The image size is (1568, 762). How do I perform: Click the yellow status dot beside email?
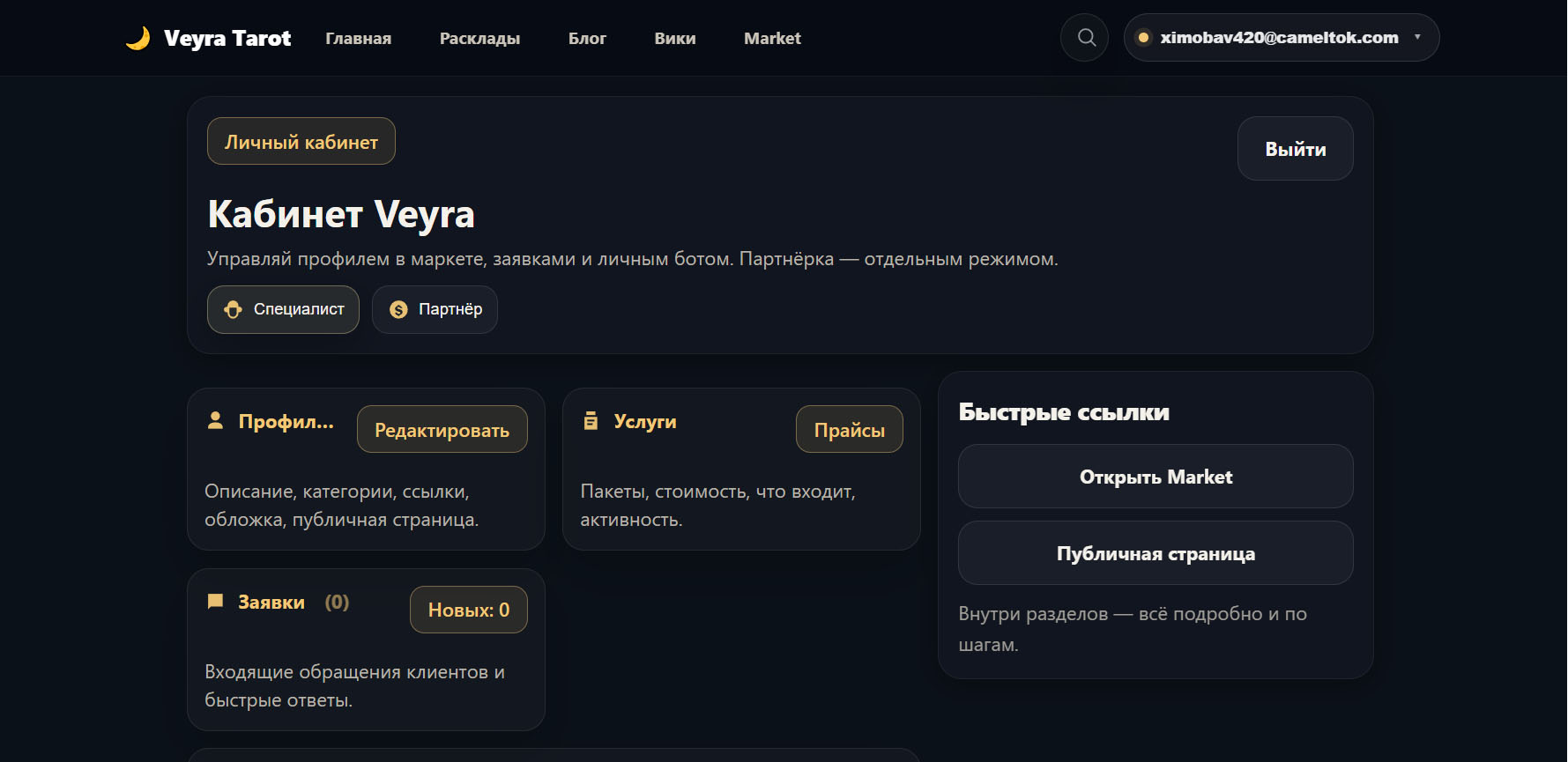(1143, 38)
